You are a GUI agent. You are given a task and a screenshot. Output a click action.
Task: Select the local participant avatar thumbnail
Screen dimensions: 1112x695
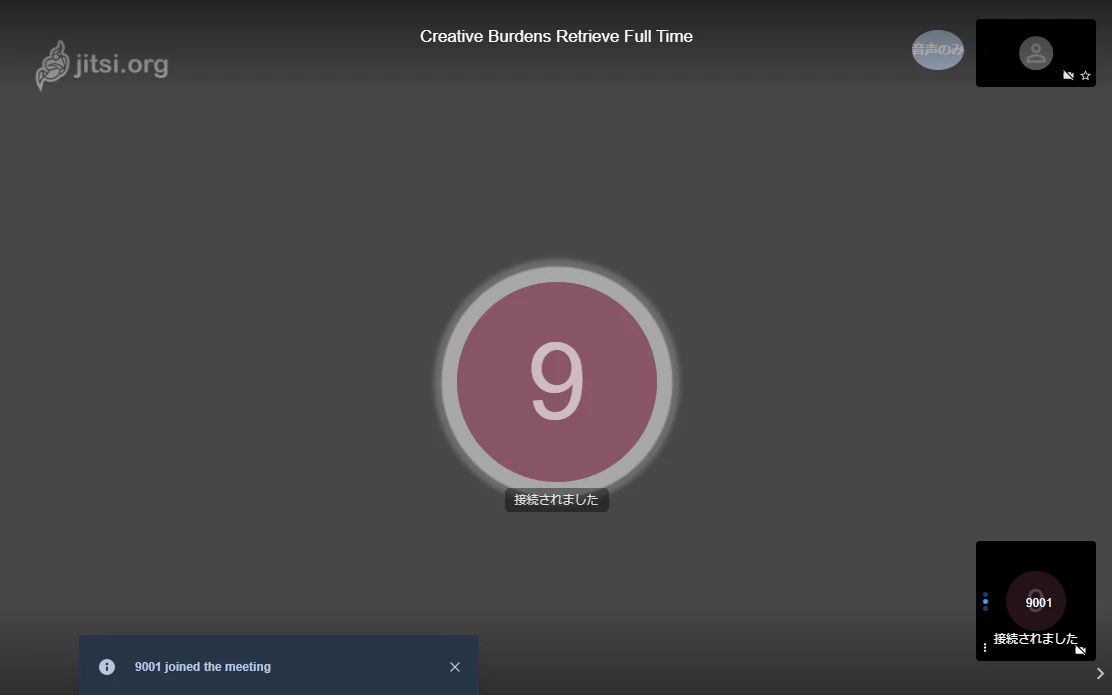[x=1035, y=53]
